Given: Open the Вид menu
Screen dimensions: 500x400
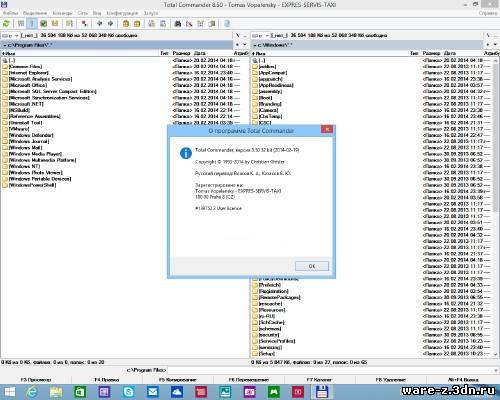Looking at the screenshot, I should (97, 13).
